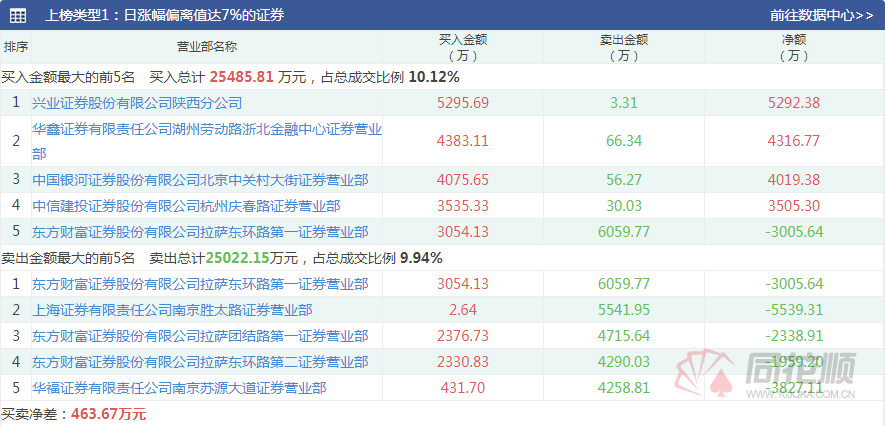Open 上海证券南京胜太路证券营业部 link
Viewport: 885px width, 426px height.
point(172,310)
